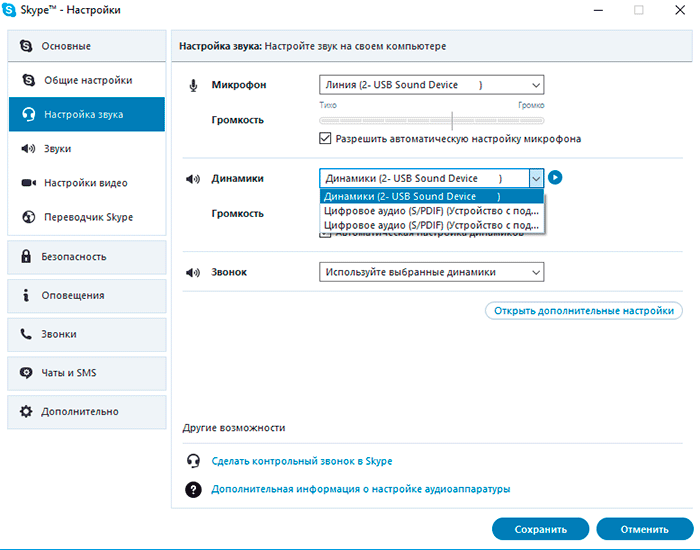
Task: Click the padlock icon beside Безопасность
Action: coord(26,256)
